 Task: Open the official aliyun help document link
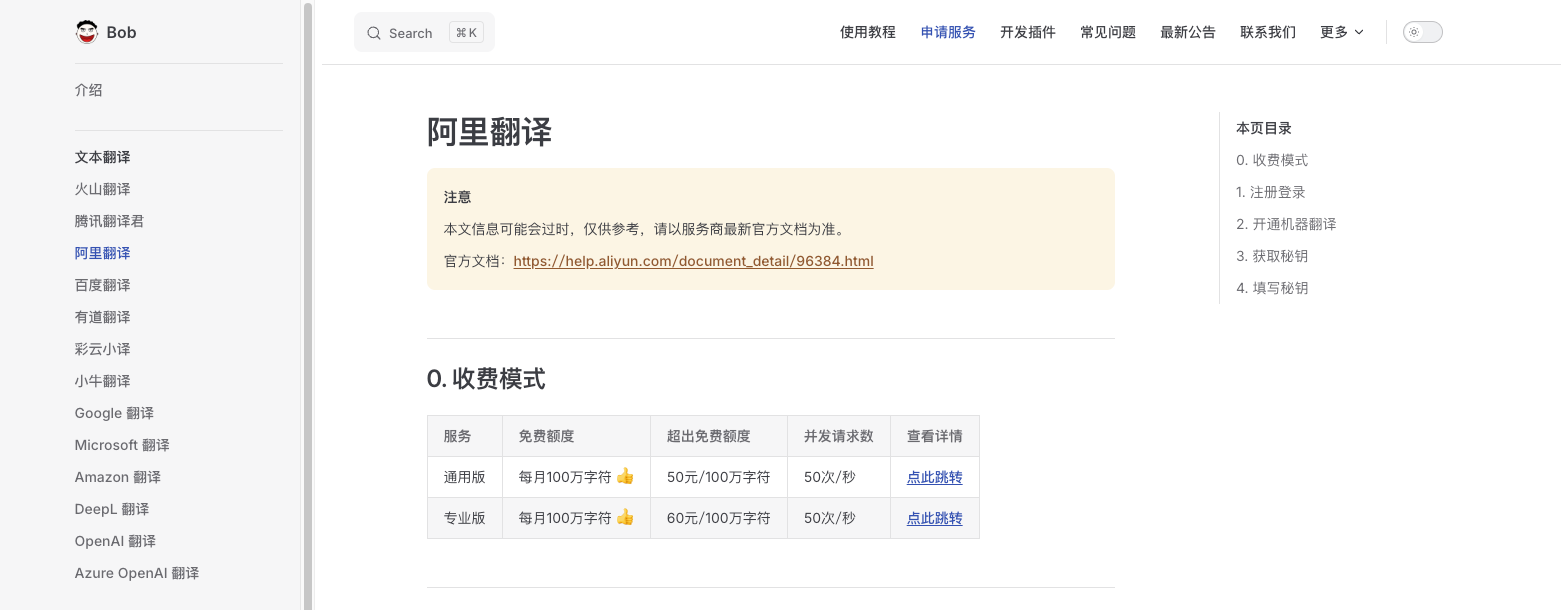point(693,261)
